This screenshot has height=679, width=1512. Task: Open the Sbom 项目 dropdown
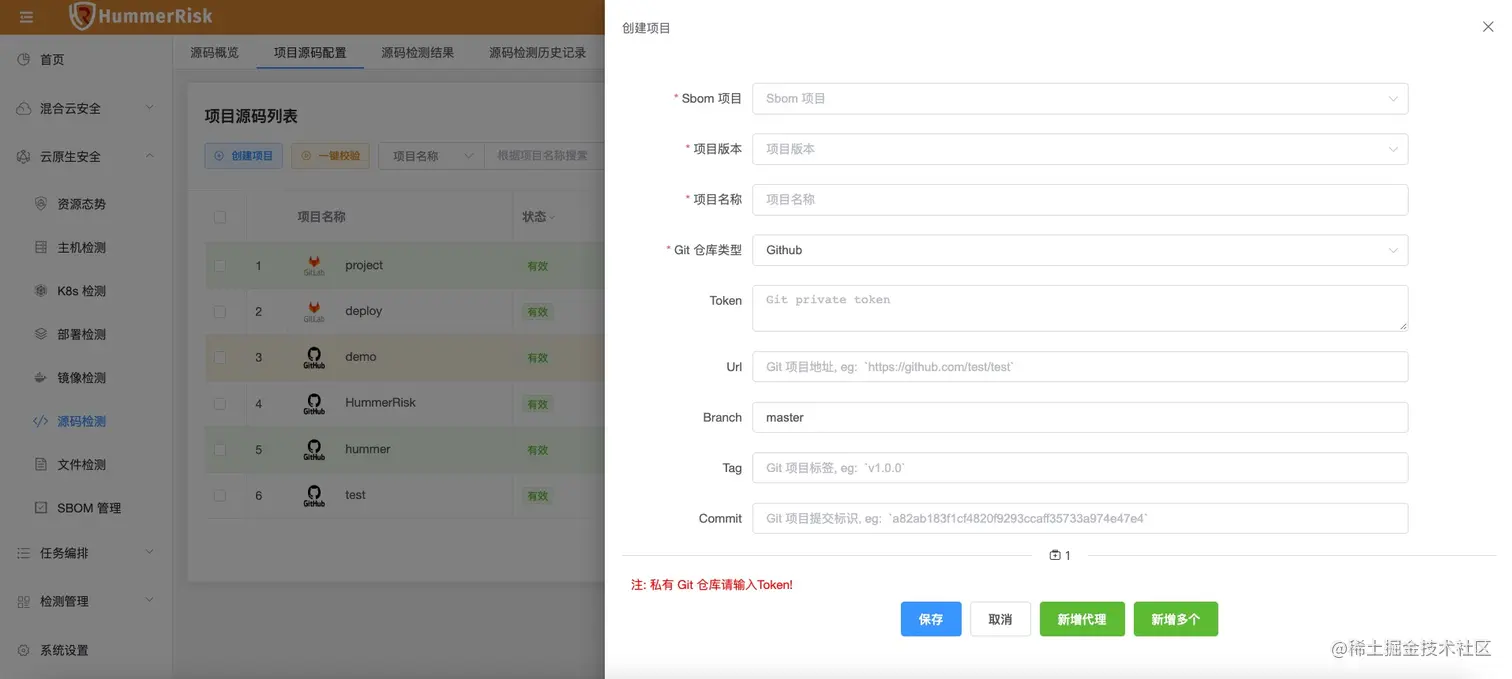point(1080,99)
